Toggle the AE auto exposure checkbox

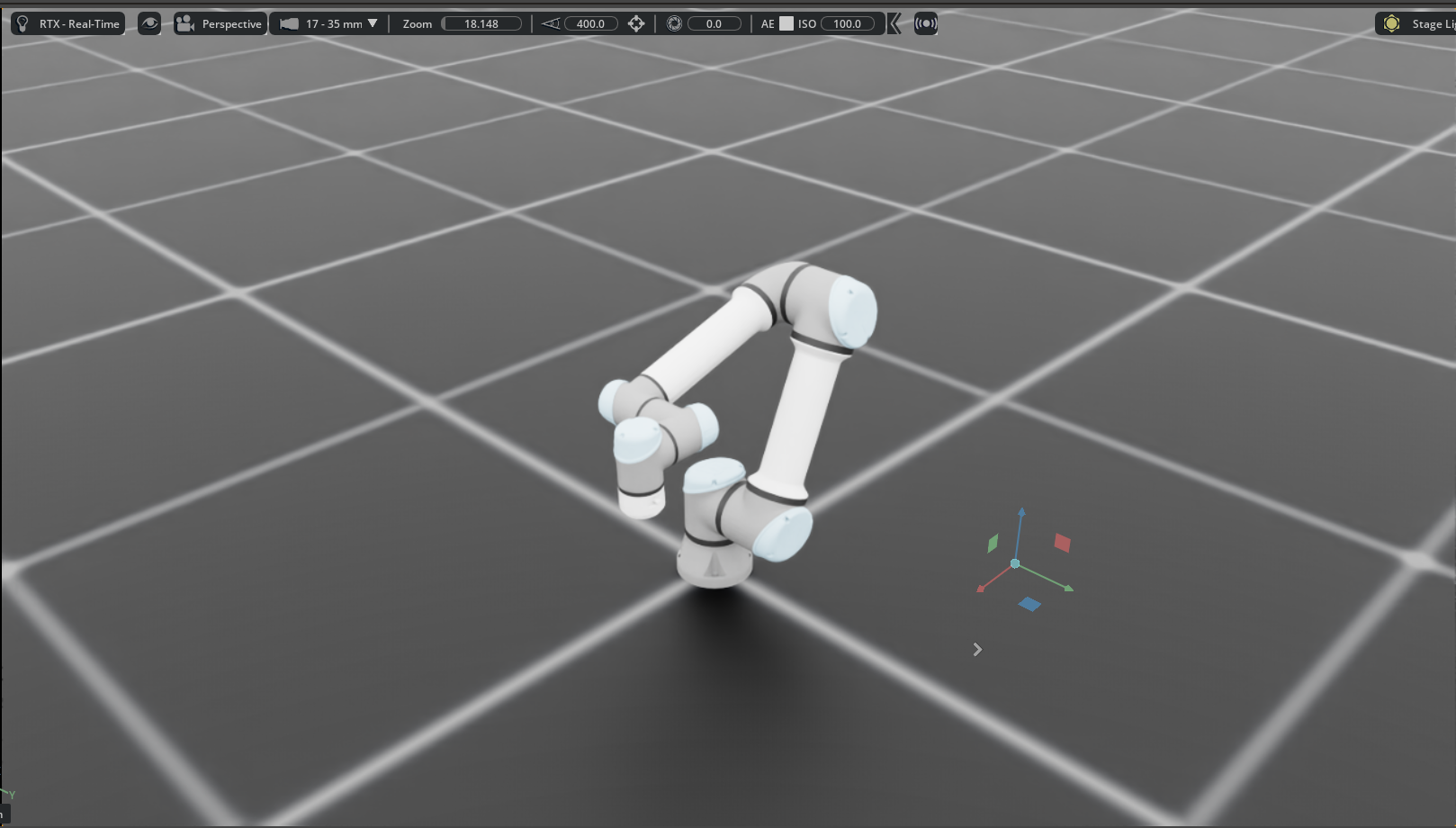click(x=786, y=24)
